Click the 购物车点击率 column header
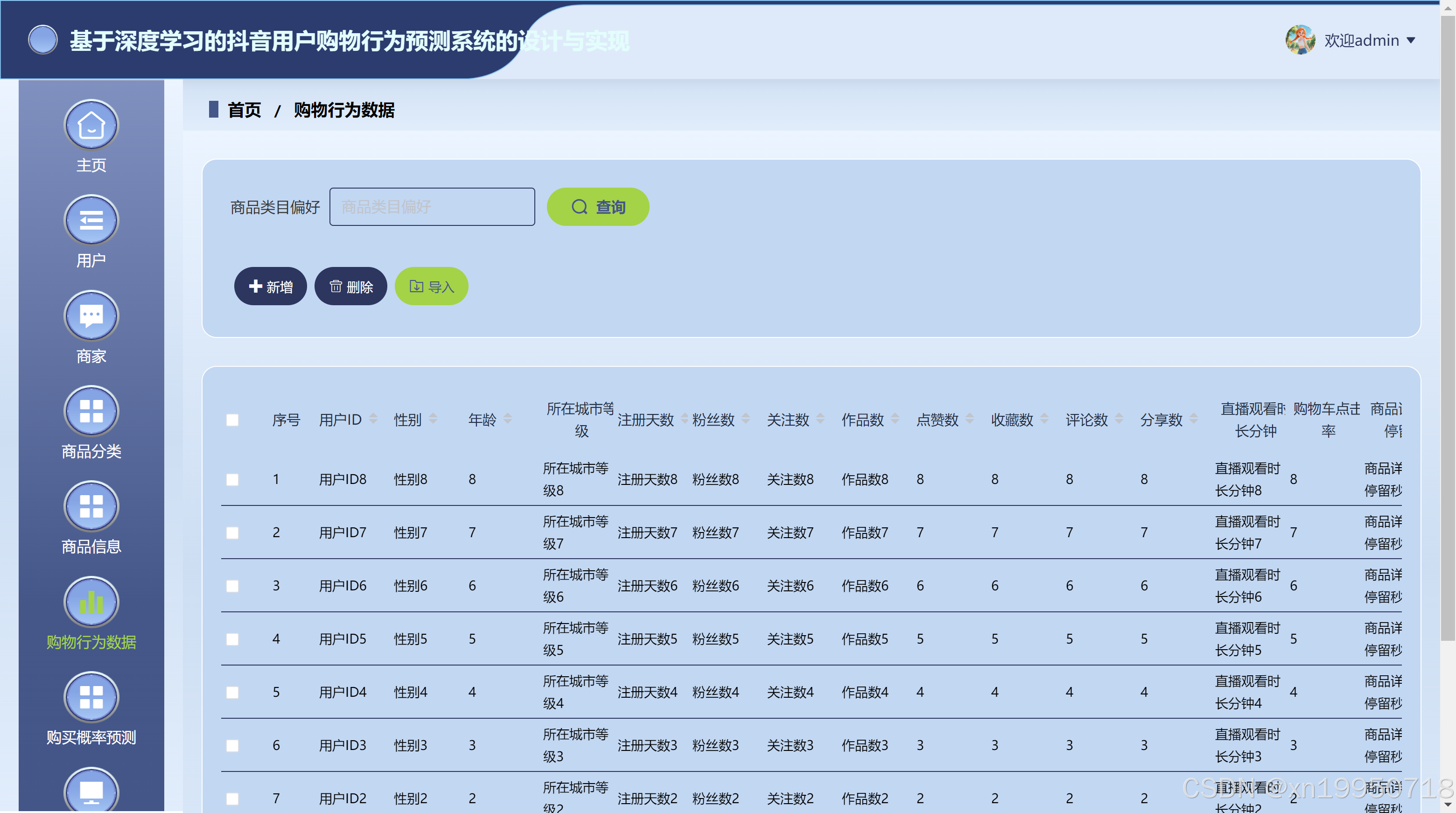 (x=1327, y=420)
